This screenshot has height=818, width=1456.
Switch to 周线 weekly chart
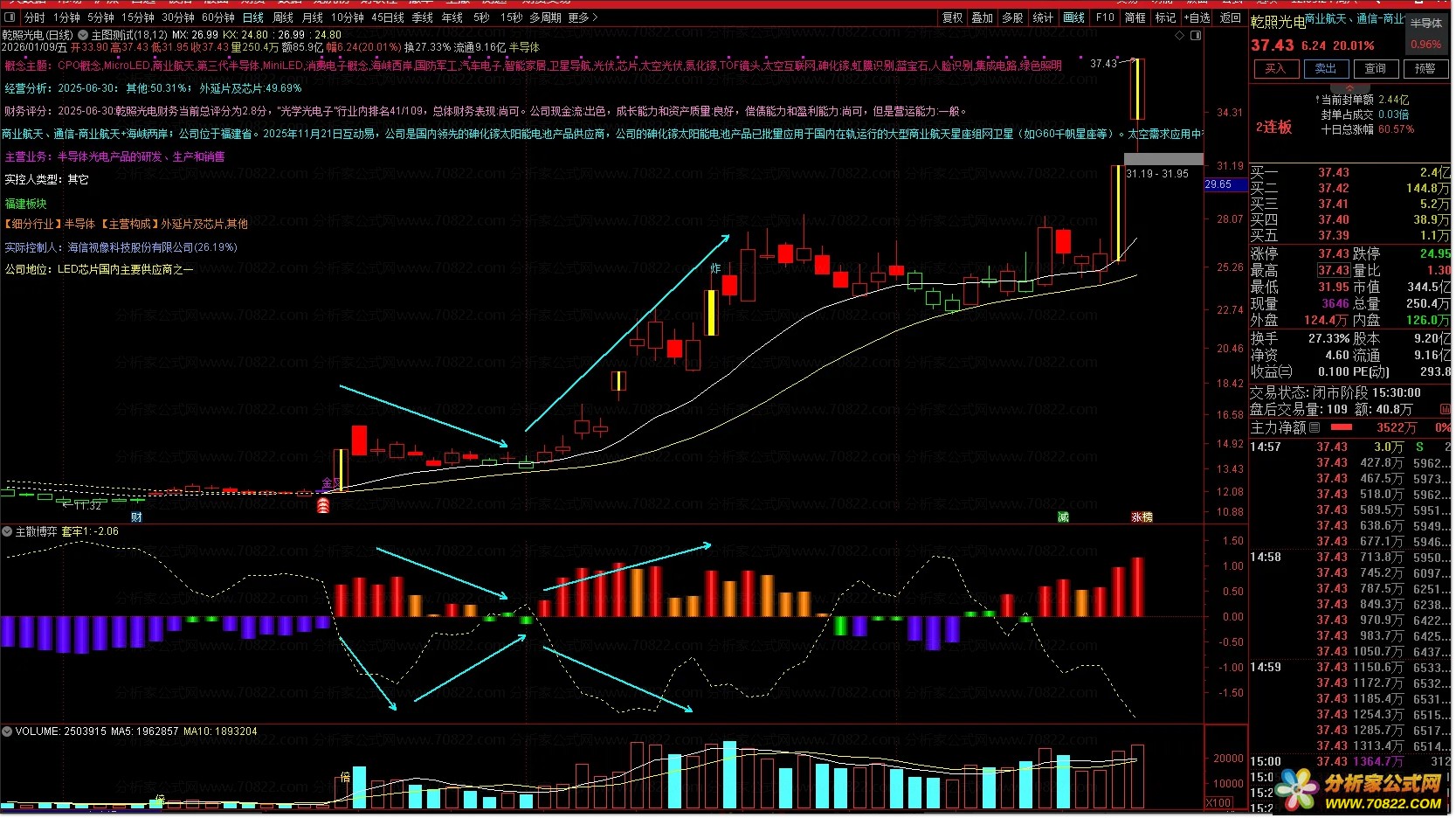click(x=283, y=17)
